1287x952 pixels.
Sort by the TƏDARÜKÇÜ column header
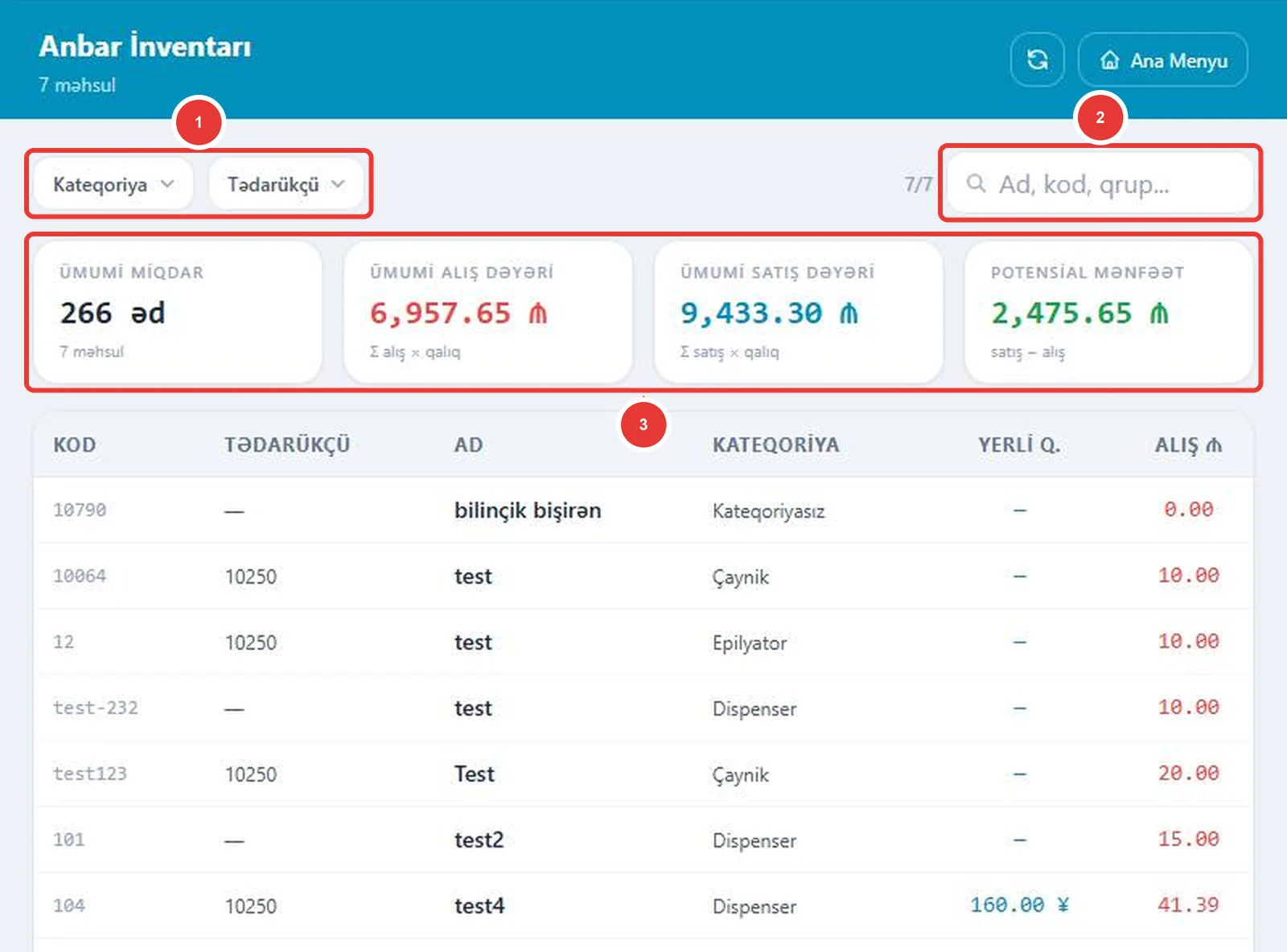click(x=287, y=445)
